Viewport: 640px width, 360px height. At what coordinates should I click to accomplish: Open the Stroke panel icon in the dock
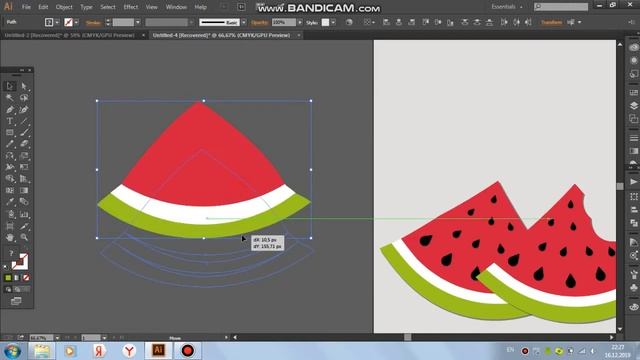click(633, 138)
